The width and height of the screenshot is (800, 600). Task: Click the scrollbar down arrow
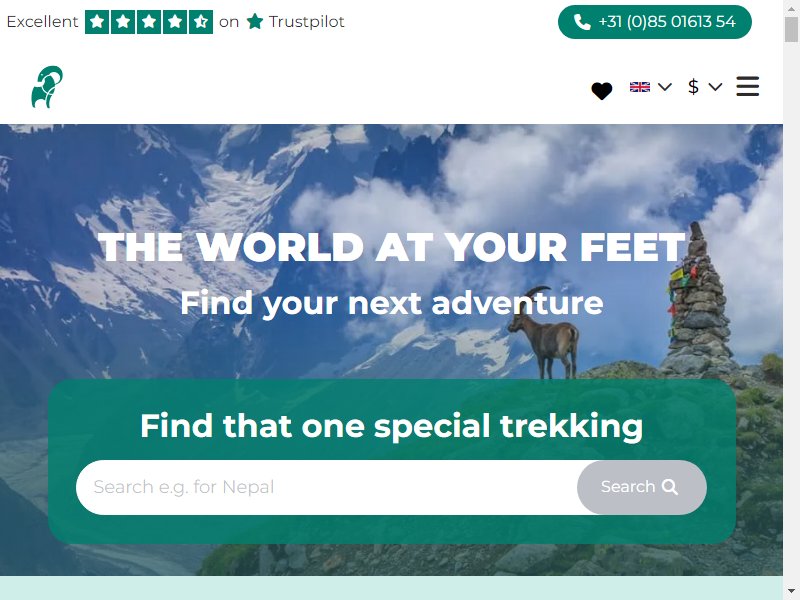point(791,594)
